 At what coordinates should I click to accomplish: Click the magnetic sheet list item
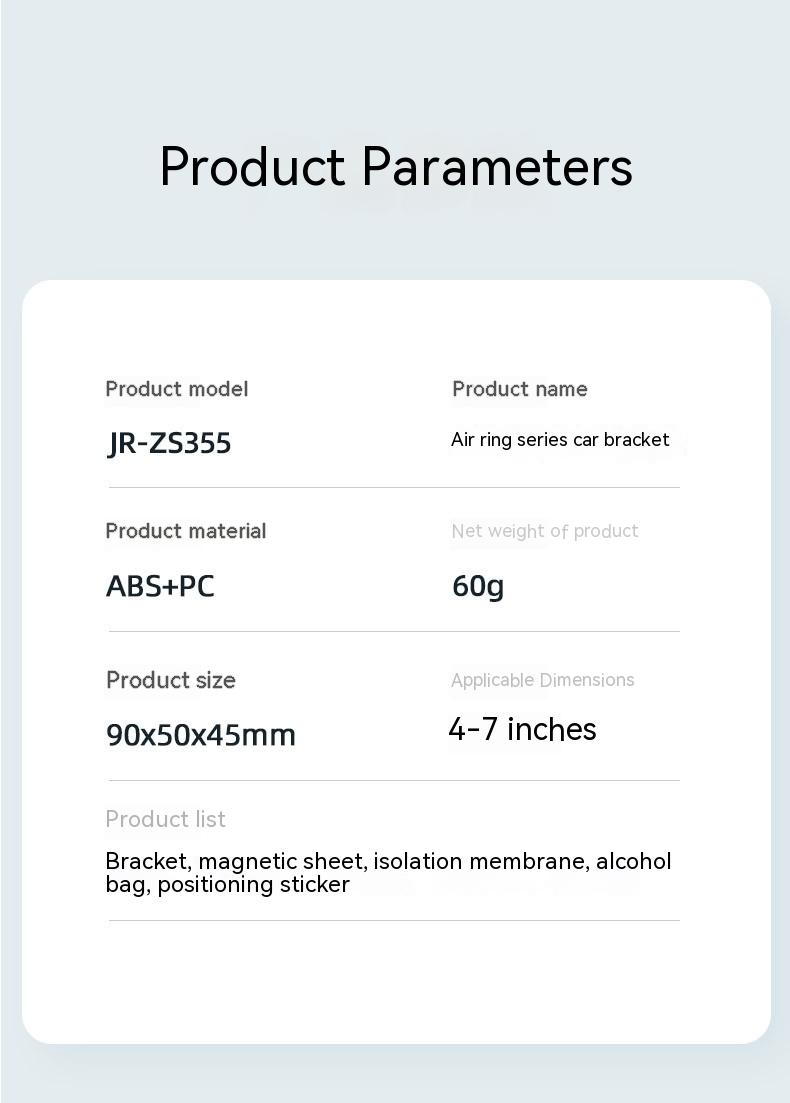click(283, 861)
